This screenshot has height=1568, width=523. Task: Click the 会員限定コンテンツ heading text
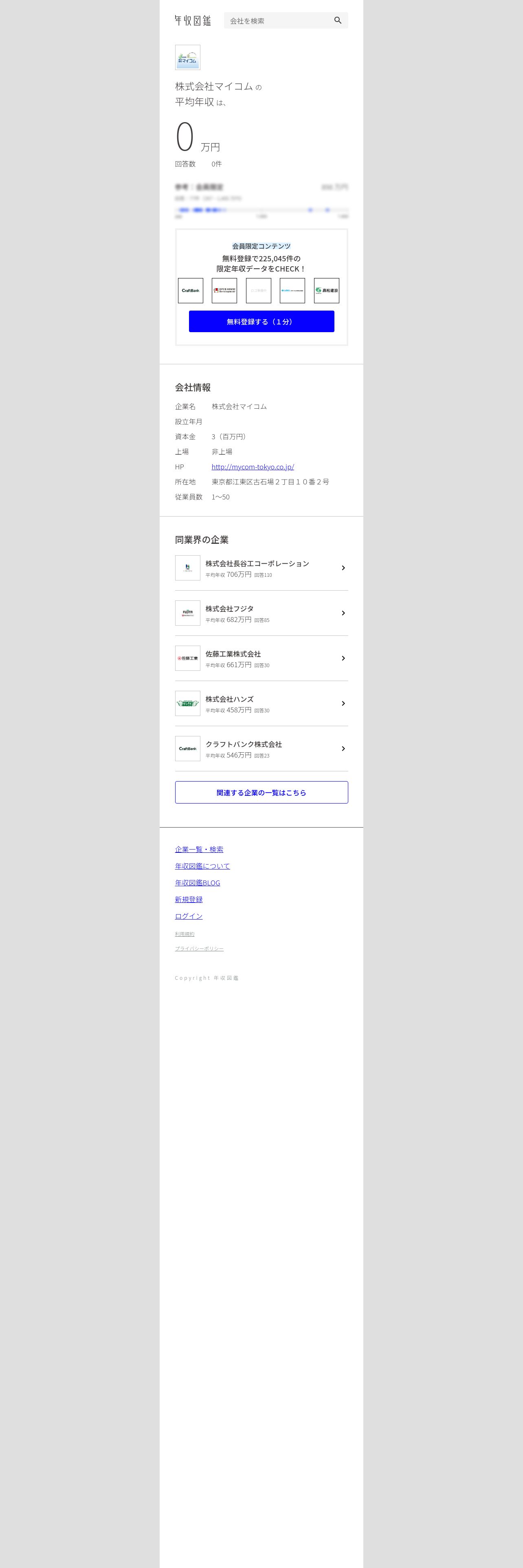261,246
